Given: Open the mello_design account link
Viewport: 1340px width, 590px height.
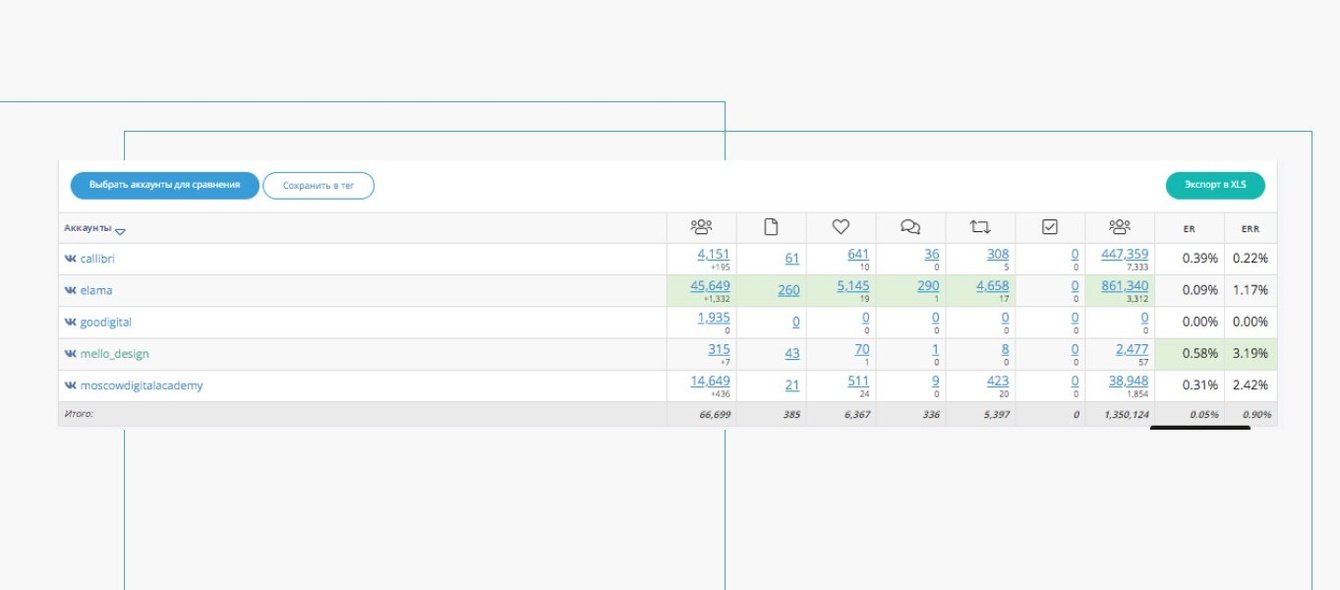Looking at the screenshot, I should (x=114, y=354).
